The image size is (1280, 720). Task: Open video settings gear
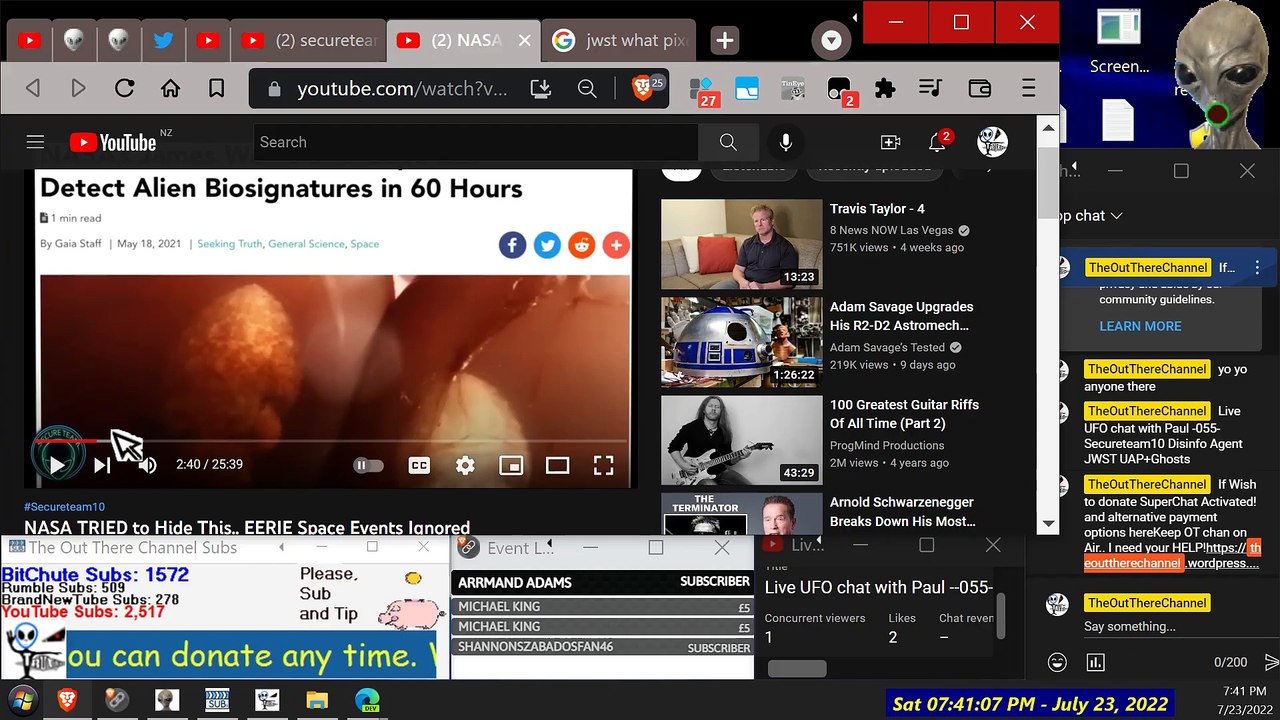[465, 465]
